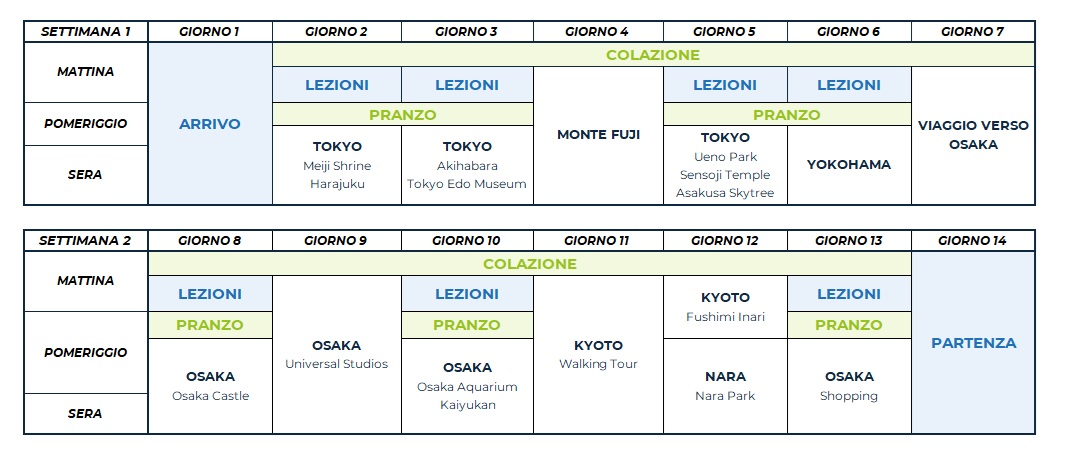Viewport: 1075px width, 456px height.
Task: Click the ARRIVO cell on day 1
Action: [x=210, y=124]
